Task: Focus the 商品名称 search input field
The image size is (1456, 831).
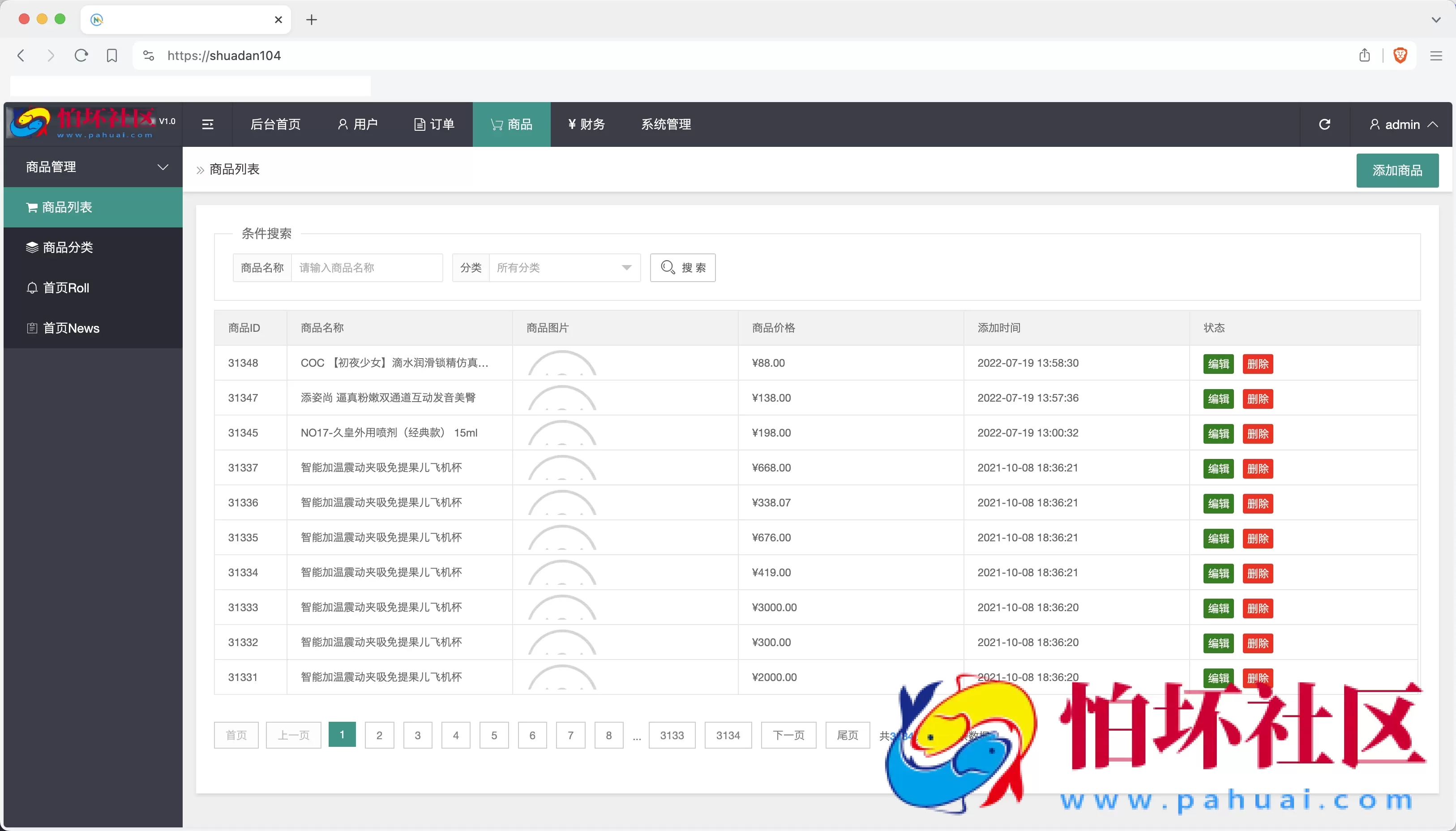Action: point(366,268)
